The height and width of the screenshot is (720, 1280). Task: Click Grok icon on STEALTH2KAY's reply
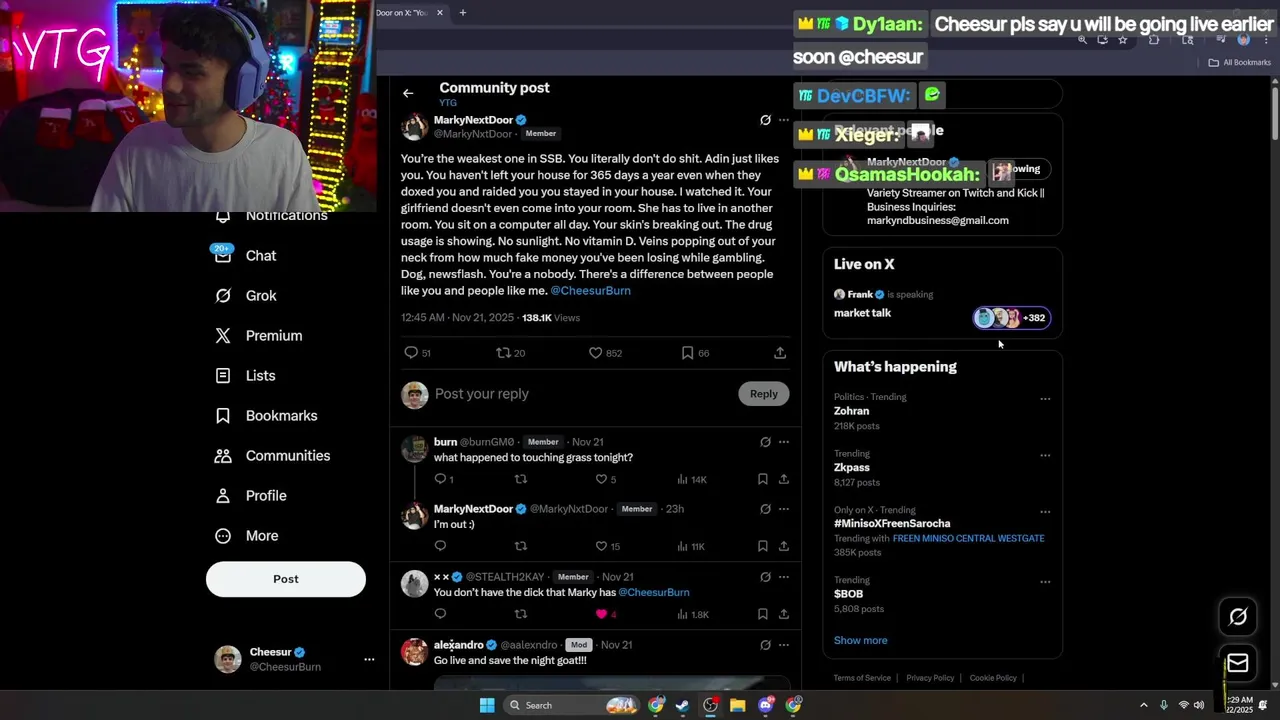765,577
